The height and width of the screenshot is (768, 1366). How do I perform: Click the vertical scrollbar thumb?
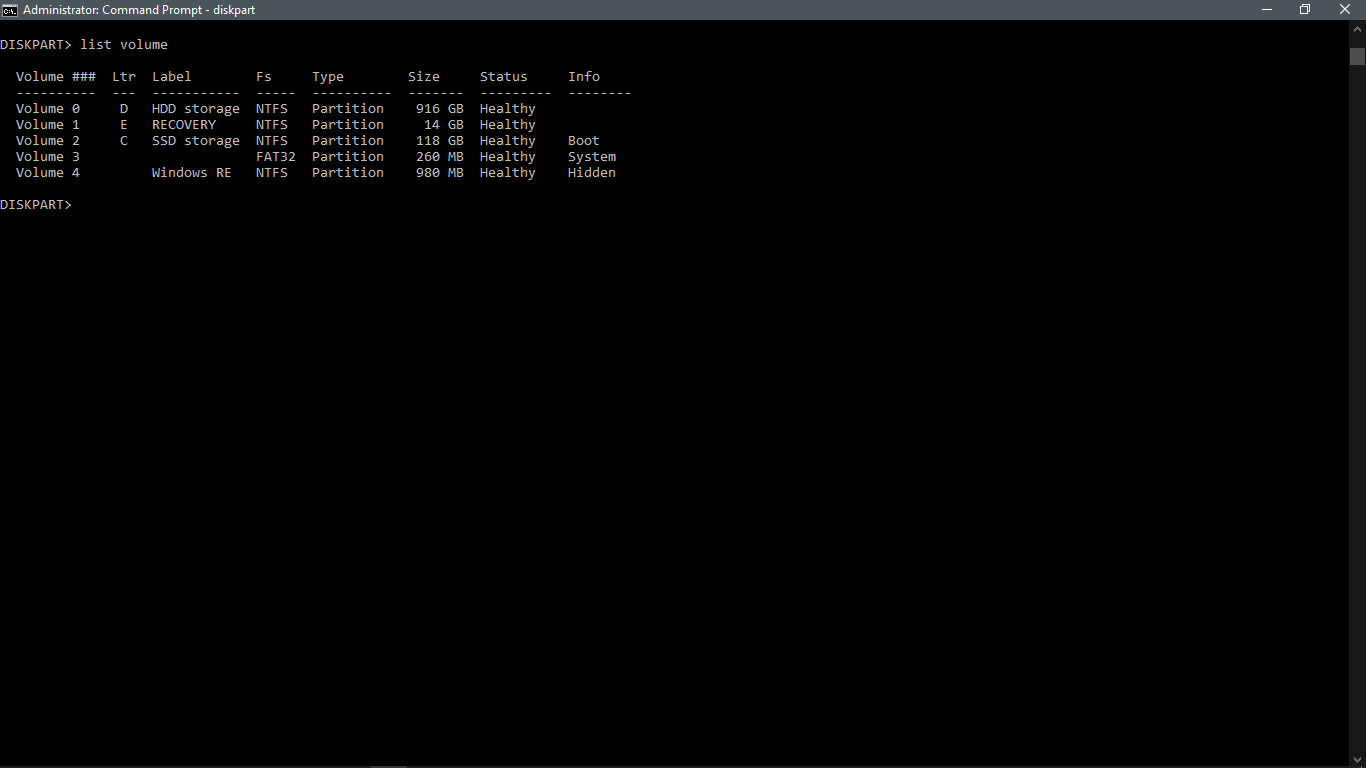coord(1357,56)
